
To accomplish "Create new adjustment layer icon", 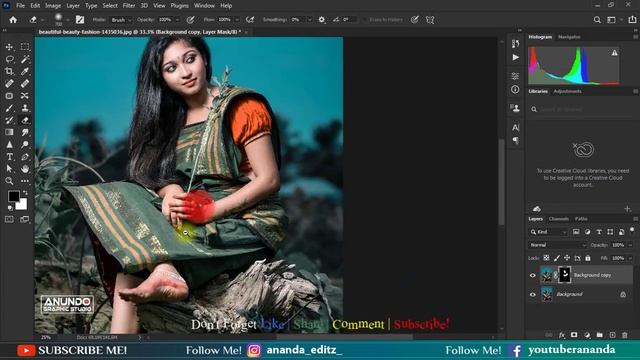I will [587, 335].
